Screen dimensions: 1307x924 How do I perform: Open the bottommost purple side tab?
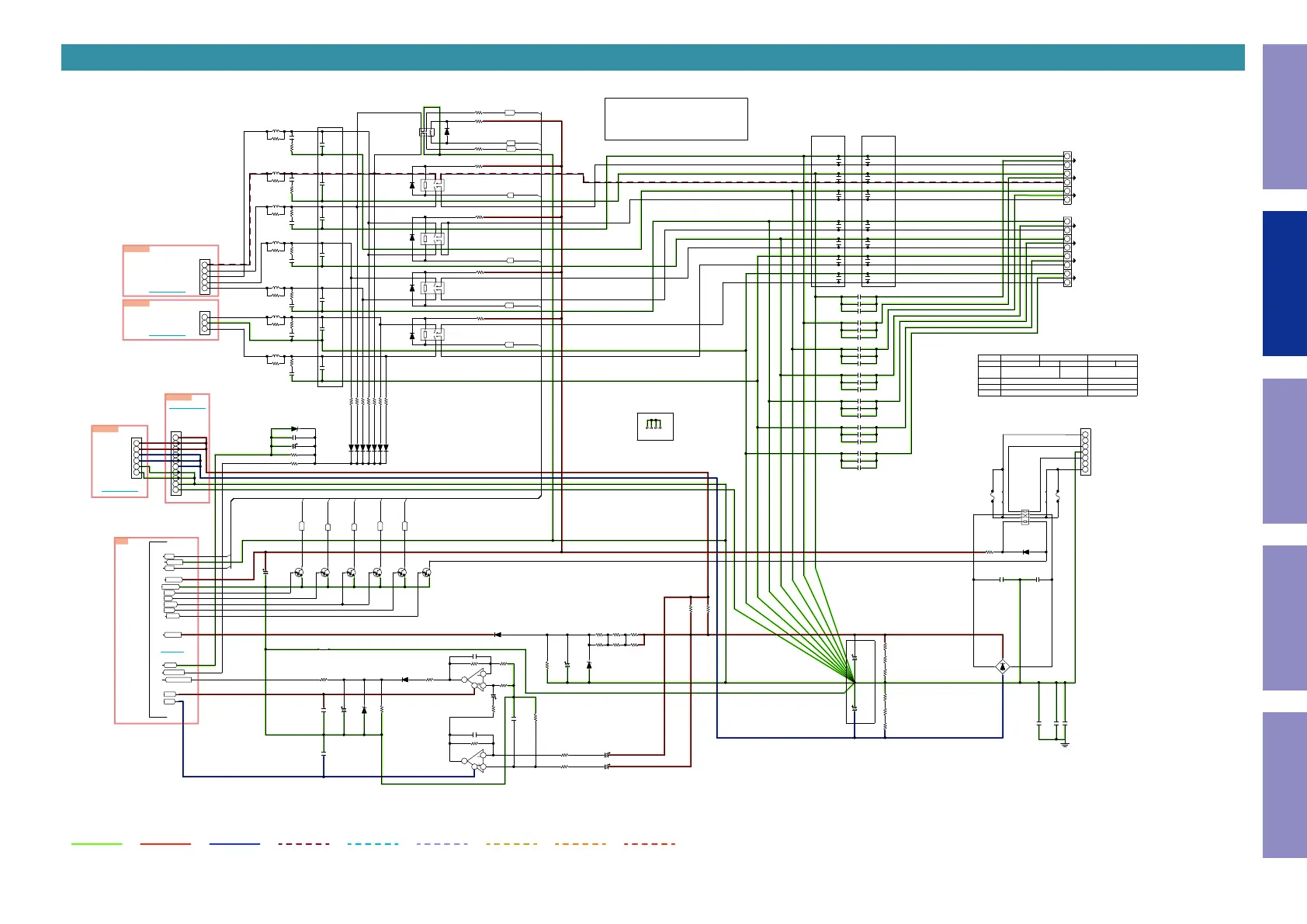click(x=1284, y=785)
